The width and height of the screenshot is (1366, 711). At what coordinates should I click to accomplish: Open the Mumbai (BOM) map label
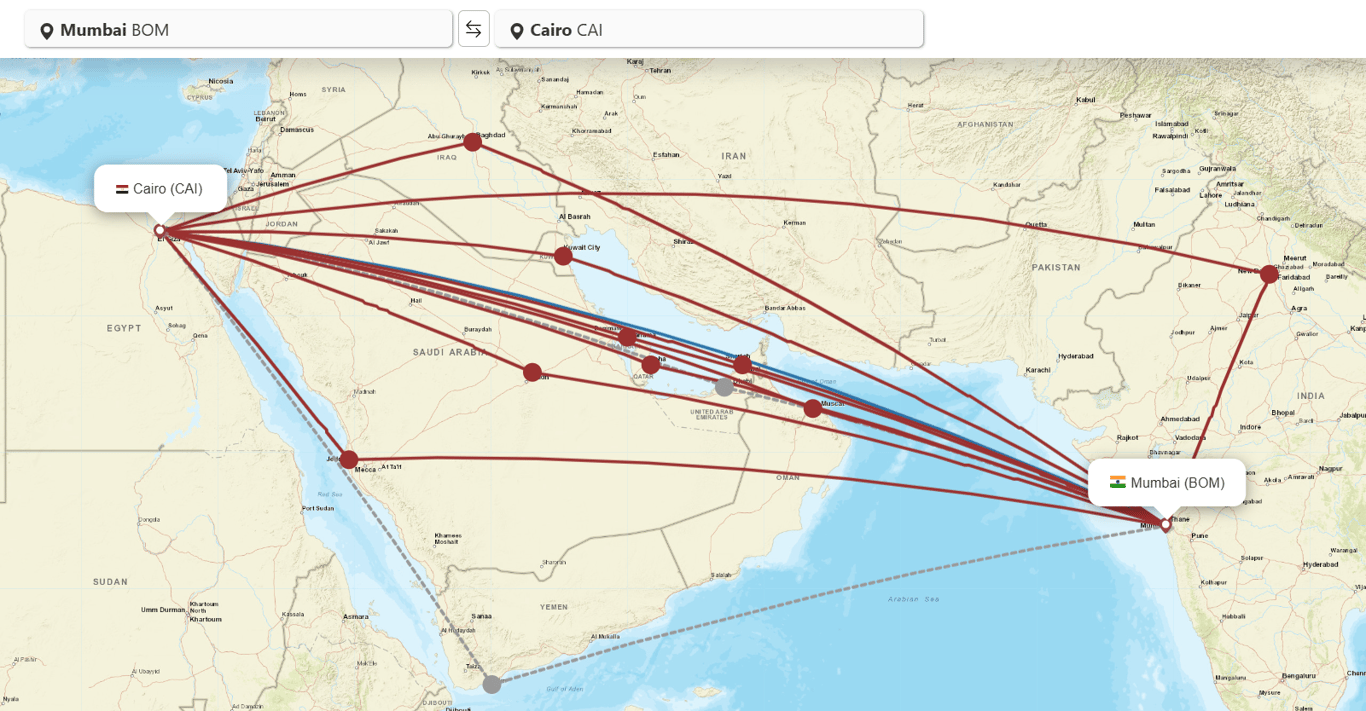click(x=1167, y=483)
